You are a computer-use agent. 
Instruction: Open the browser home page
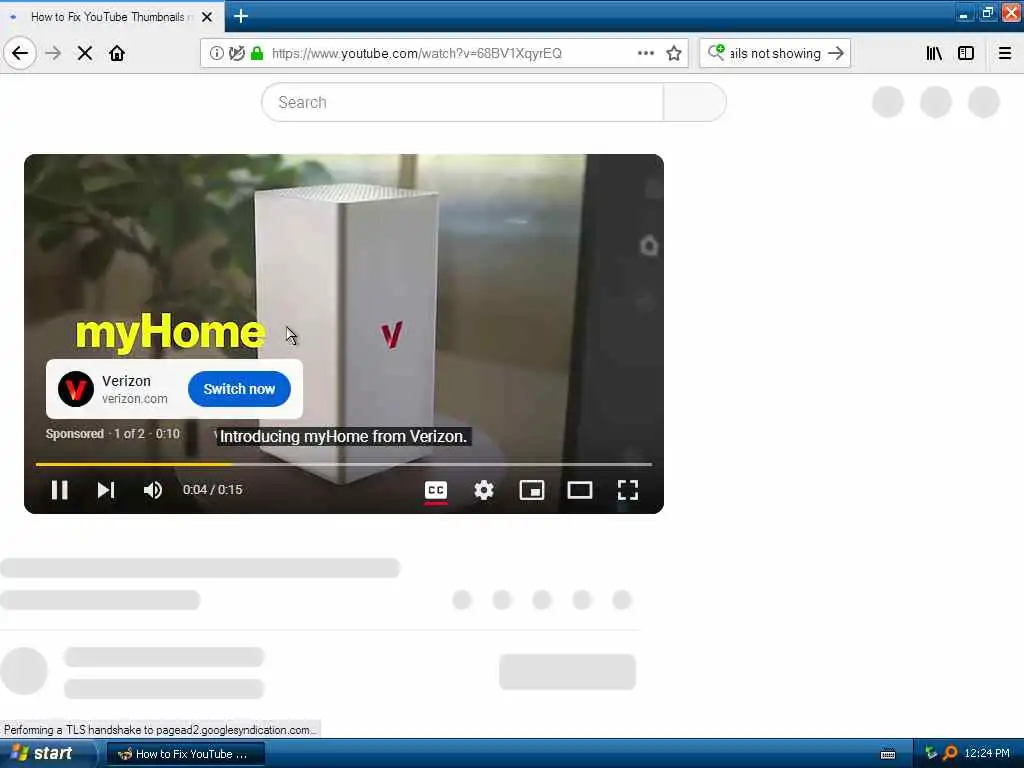[x=117, y=53]
